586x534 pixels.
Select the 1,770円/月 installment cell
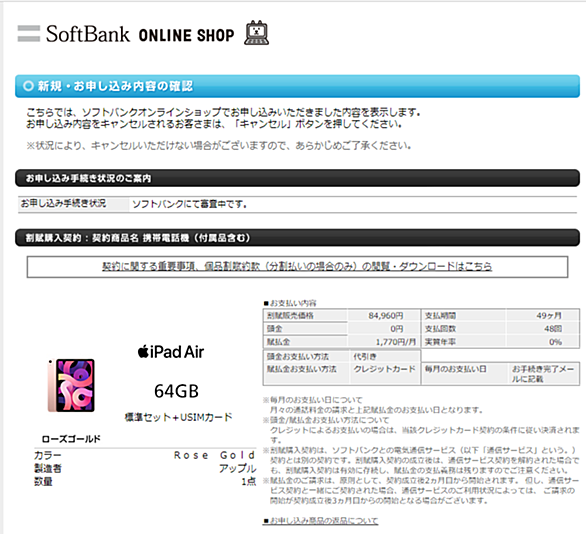tap(384, 342)
